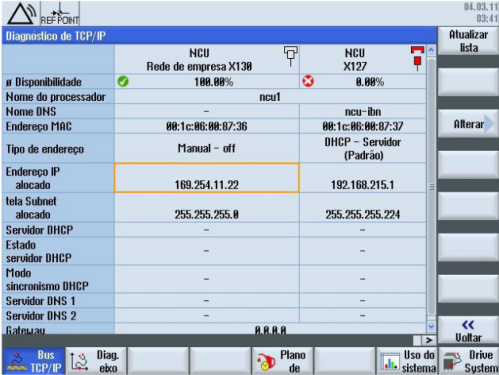Click the Endereço MAC row label
Image resolution: width=499 pixels, height=375 pixels.
tap(39, 126)
